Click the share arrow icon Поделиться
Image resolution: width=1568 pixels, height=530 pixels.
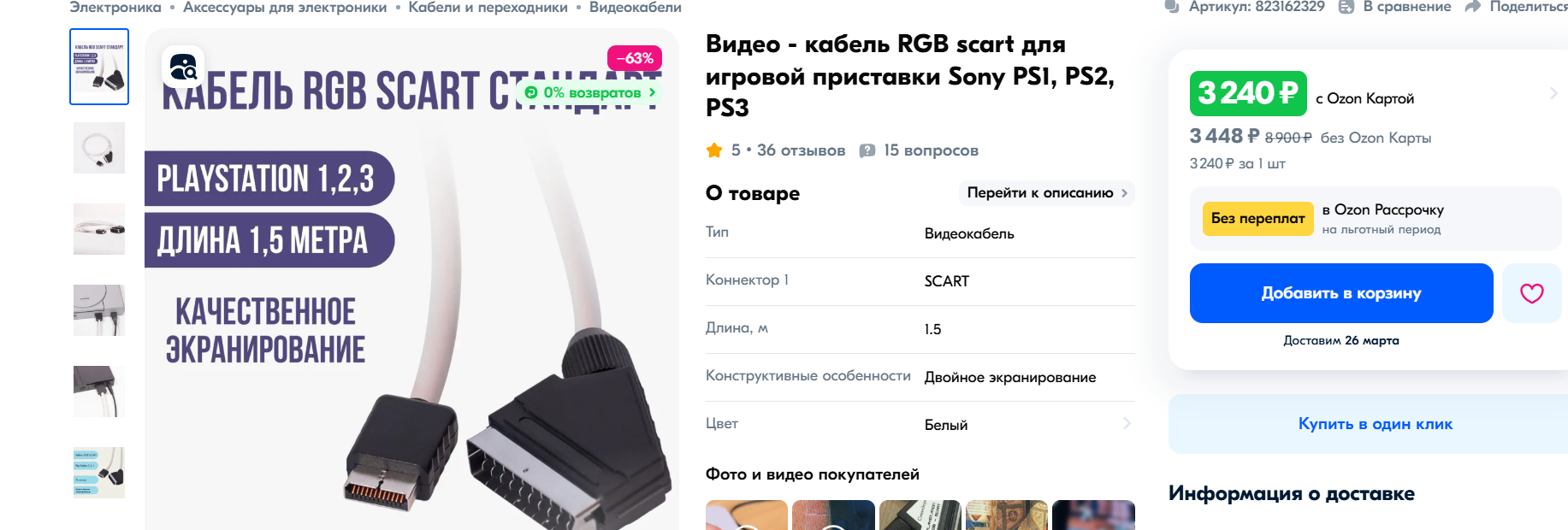click(x=1472, y=7)
